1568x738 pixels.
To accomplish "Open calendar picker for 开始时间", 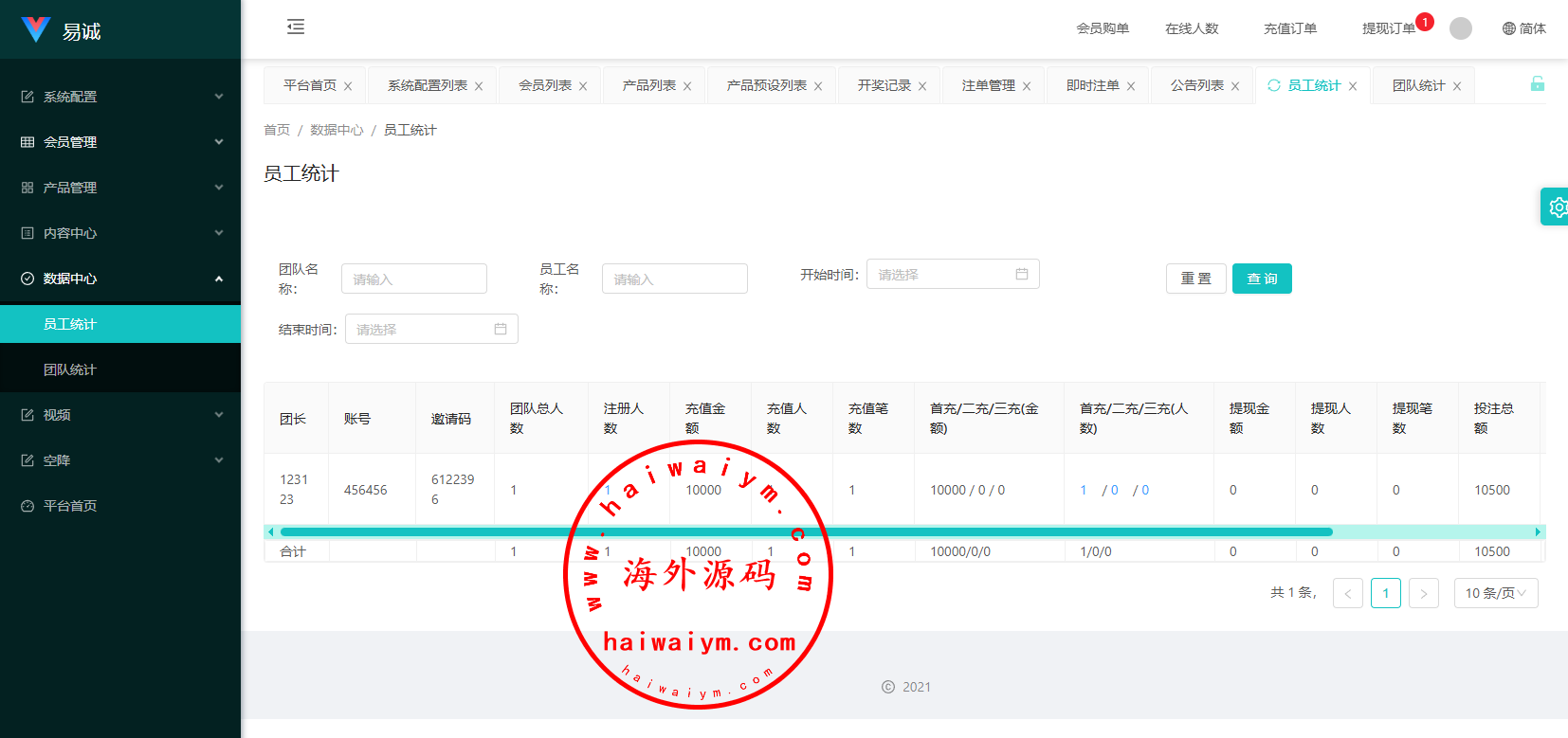I will [x=1021, y=274].
